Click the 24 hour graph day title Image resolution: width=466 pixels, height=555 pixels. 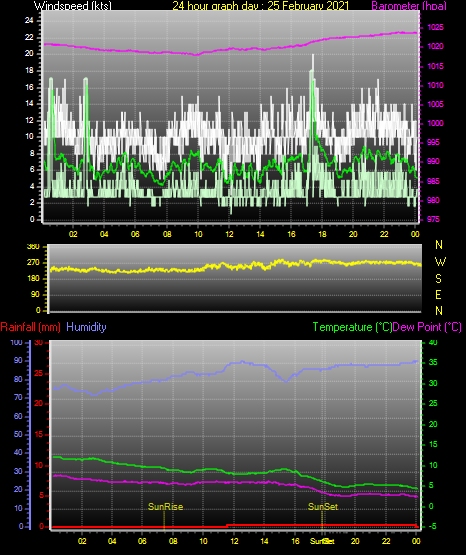coord(260,5)
